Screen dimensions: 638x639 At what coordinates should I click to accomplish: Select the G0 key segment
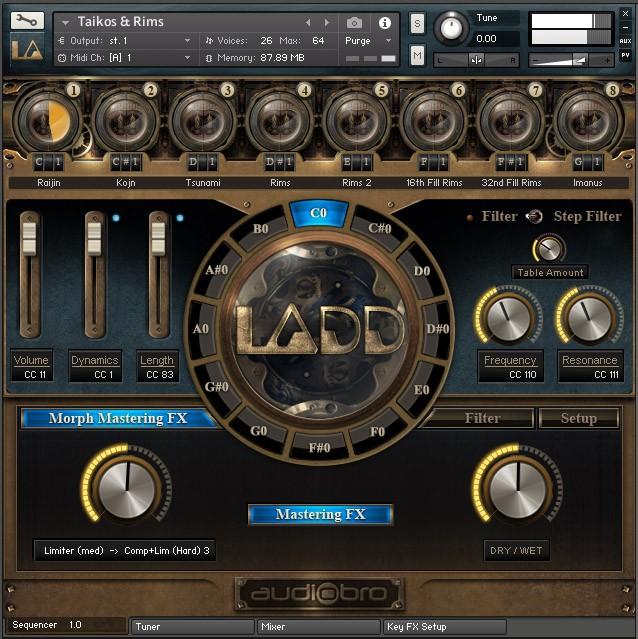[259, 430]
